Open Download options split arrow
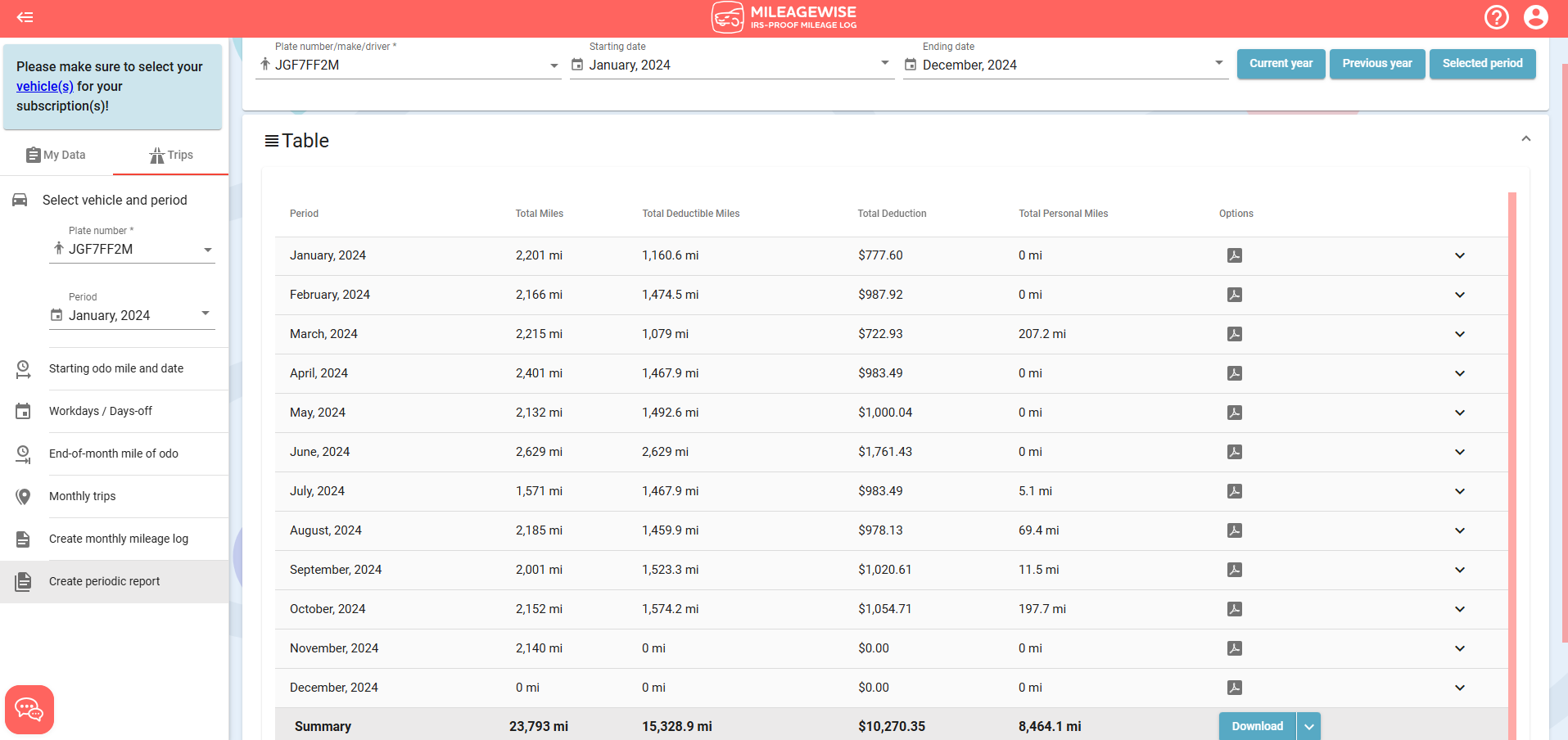The width and height of the screenshot is (1568, 740). coord(1308,727)
